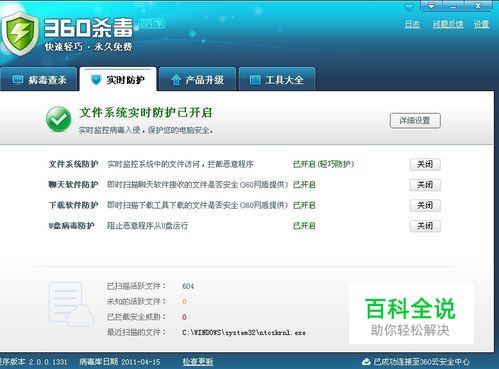499x369 pixels.
Task: Open the skin changer shirt icon
Action: tap(409, 6)
